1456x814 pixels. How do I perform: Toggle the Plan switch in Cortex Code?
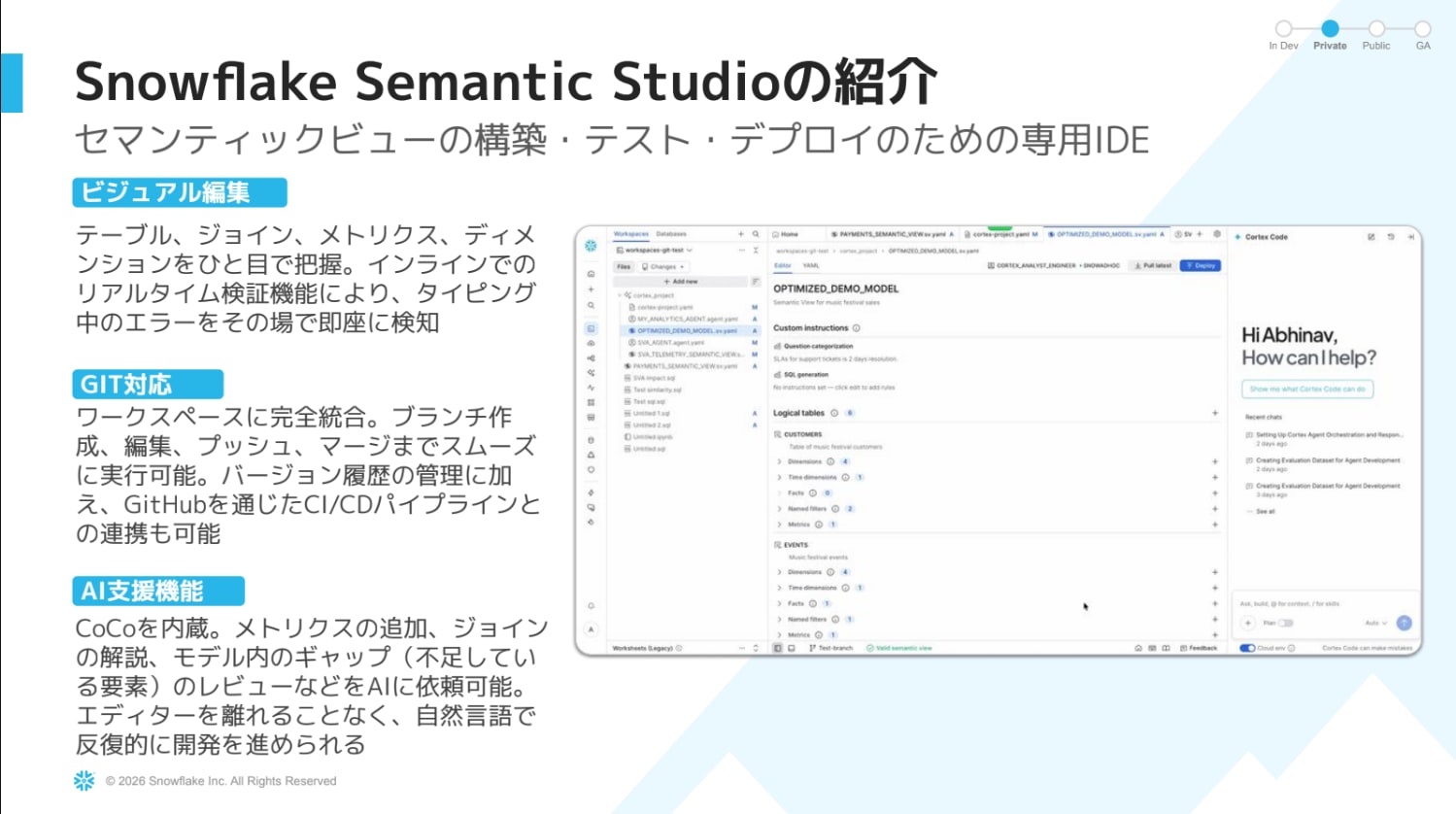tap(1286, 623)
